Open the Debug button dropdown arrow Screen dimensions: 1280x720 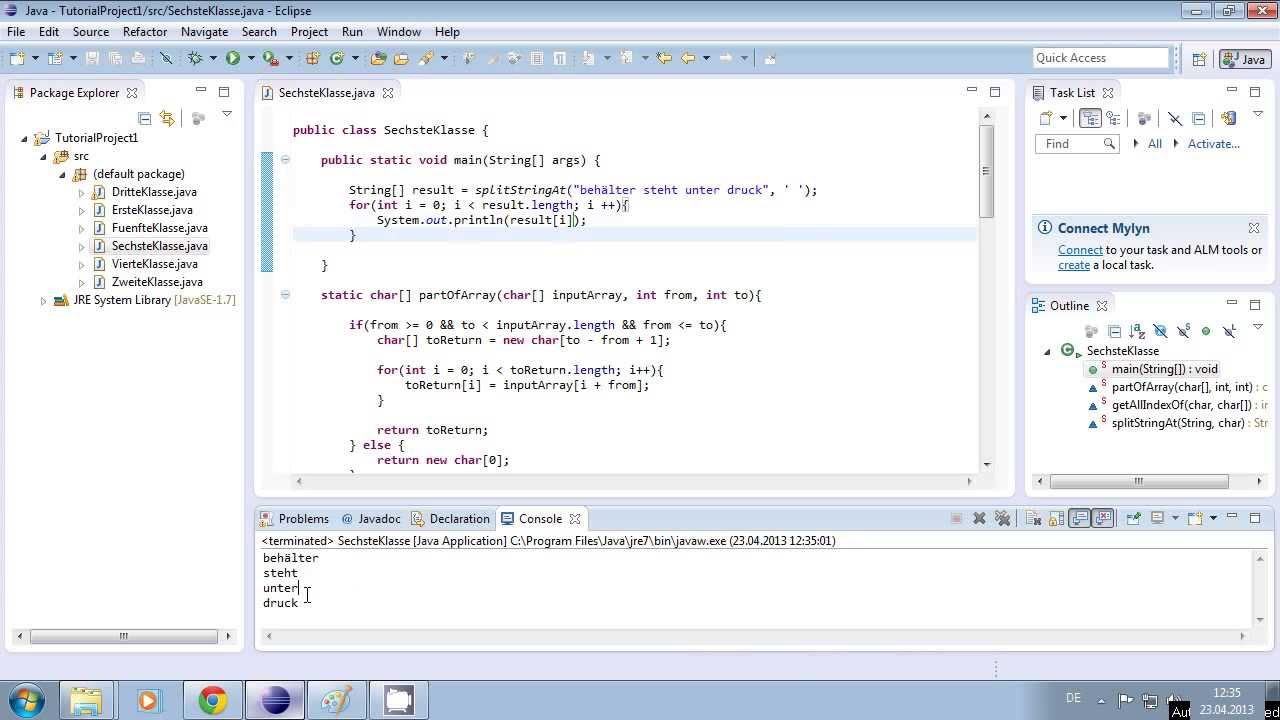213,58
